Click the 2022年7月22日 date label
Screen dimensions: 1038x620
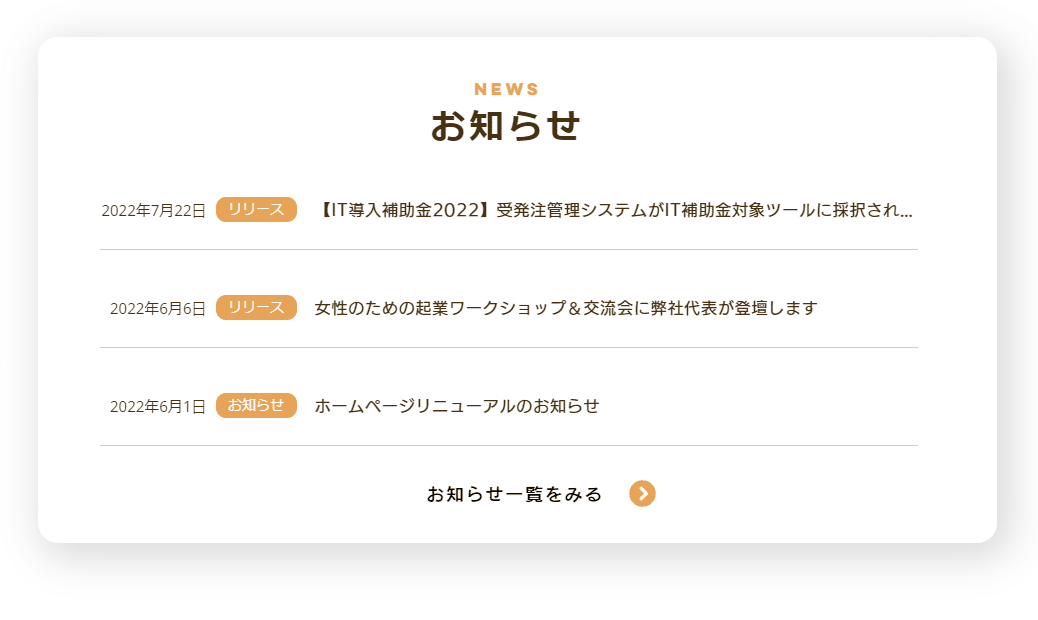click(x=157, y=210)
